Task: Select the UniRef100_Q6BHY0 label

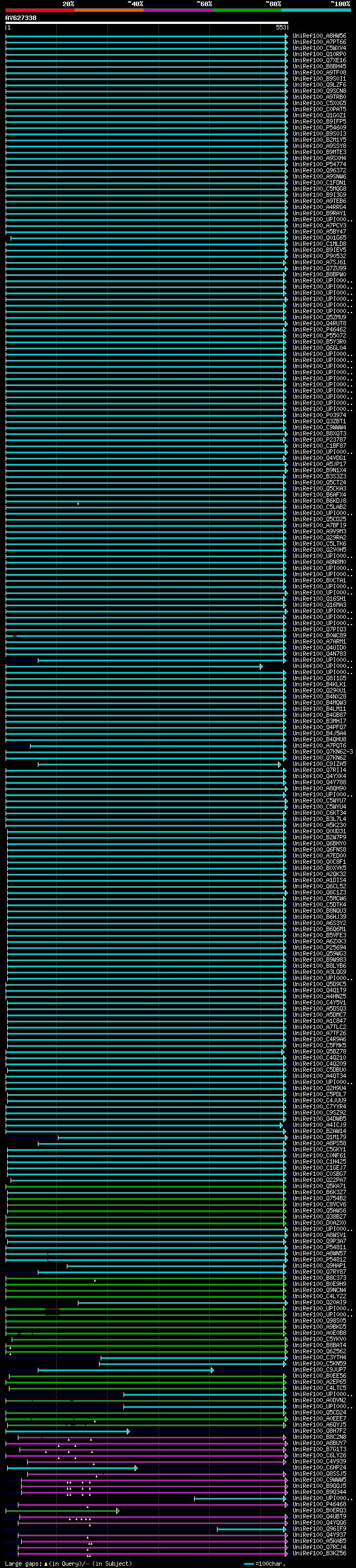Action: tap(319, 844)
